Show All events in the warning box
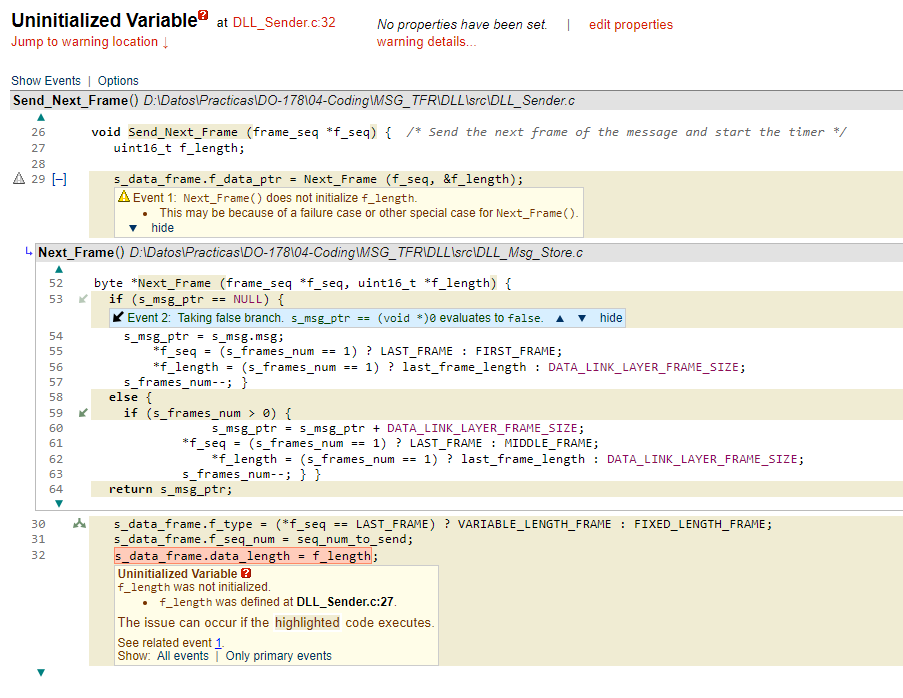903x698 pixels. (x=183, y=656)
